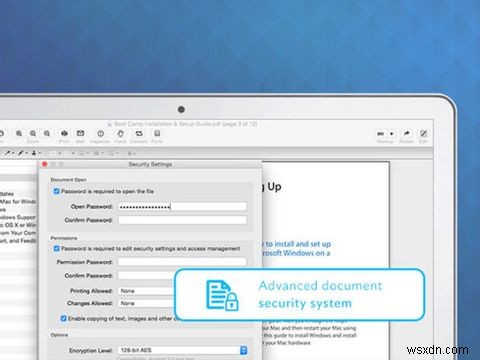Open the Printing Allowed dropdown
The width and height of the screenshot is (480, 360).
coord(146,291)
